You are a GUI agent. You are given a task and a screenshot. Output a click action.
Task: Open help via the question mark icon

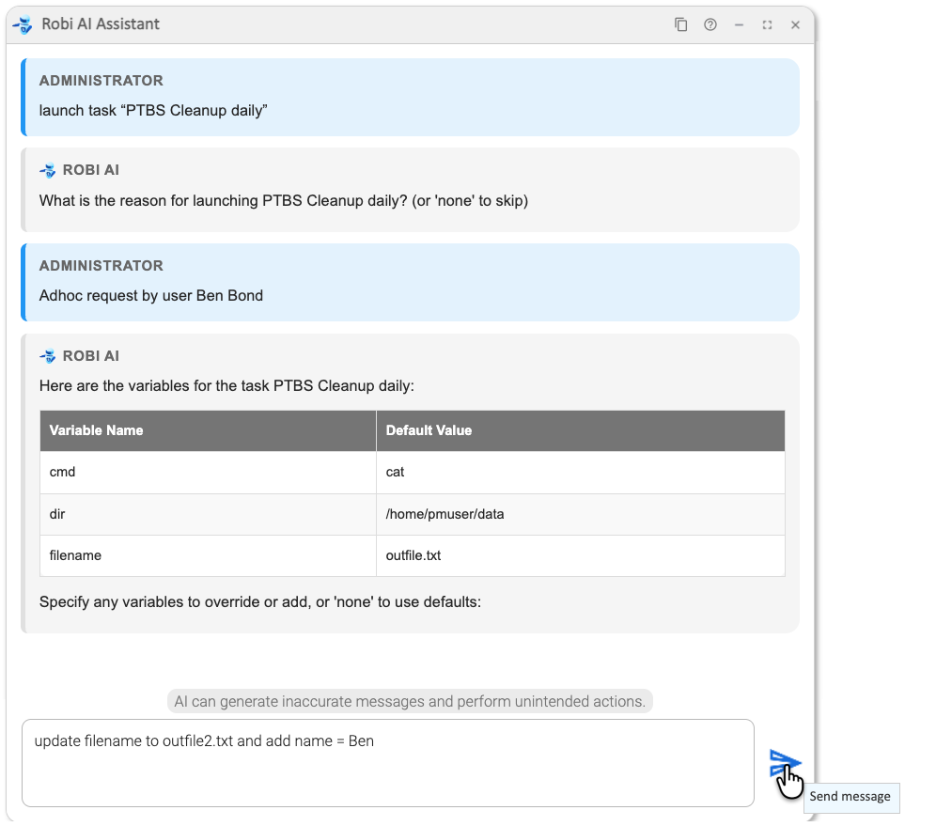click(x=710, y=25)
